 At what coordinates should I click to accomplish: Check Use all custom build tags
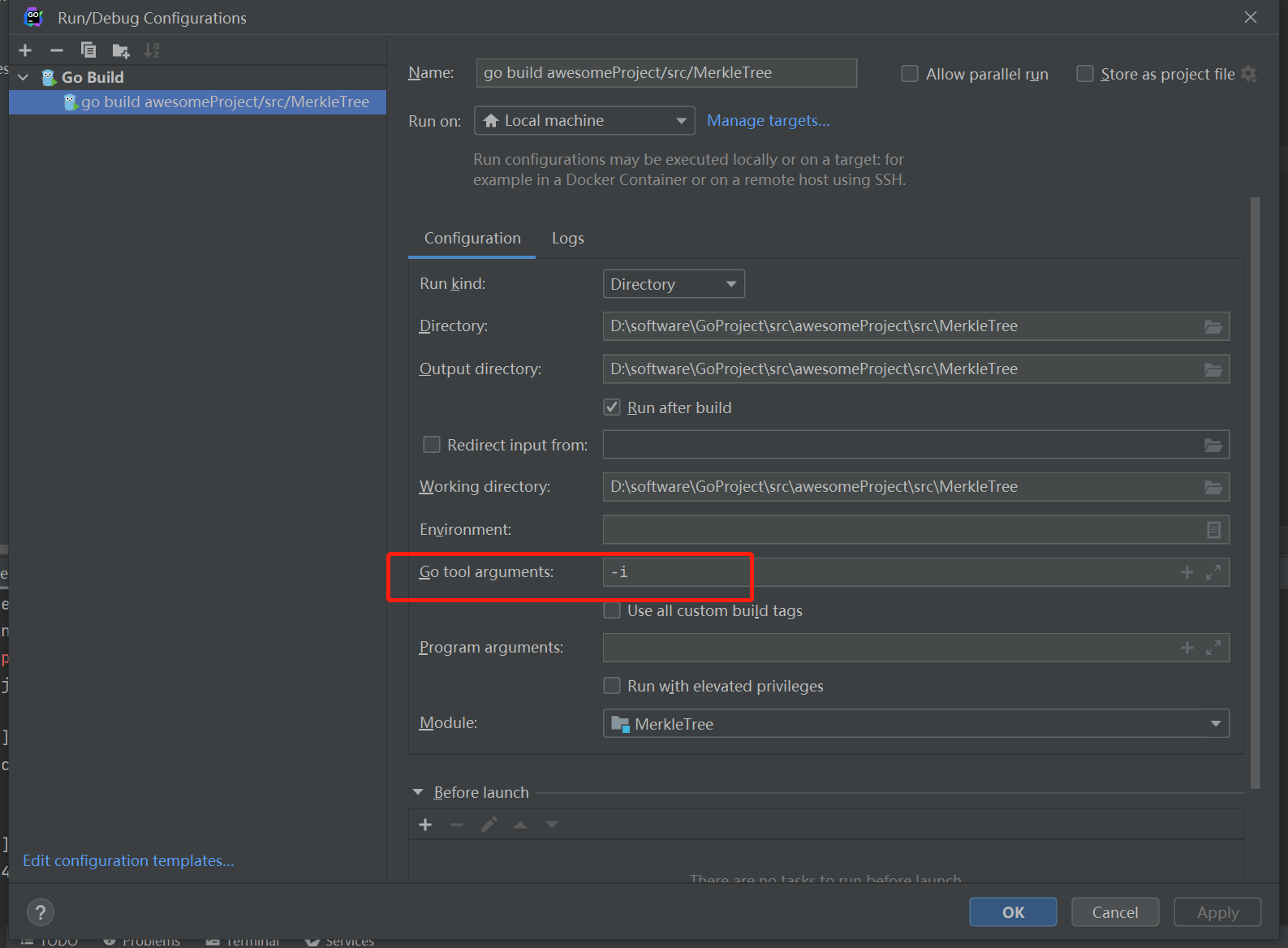pos(612,610)
